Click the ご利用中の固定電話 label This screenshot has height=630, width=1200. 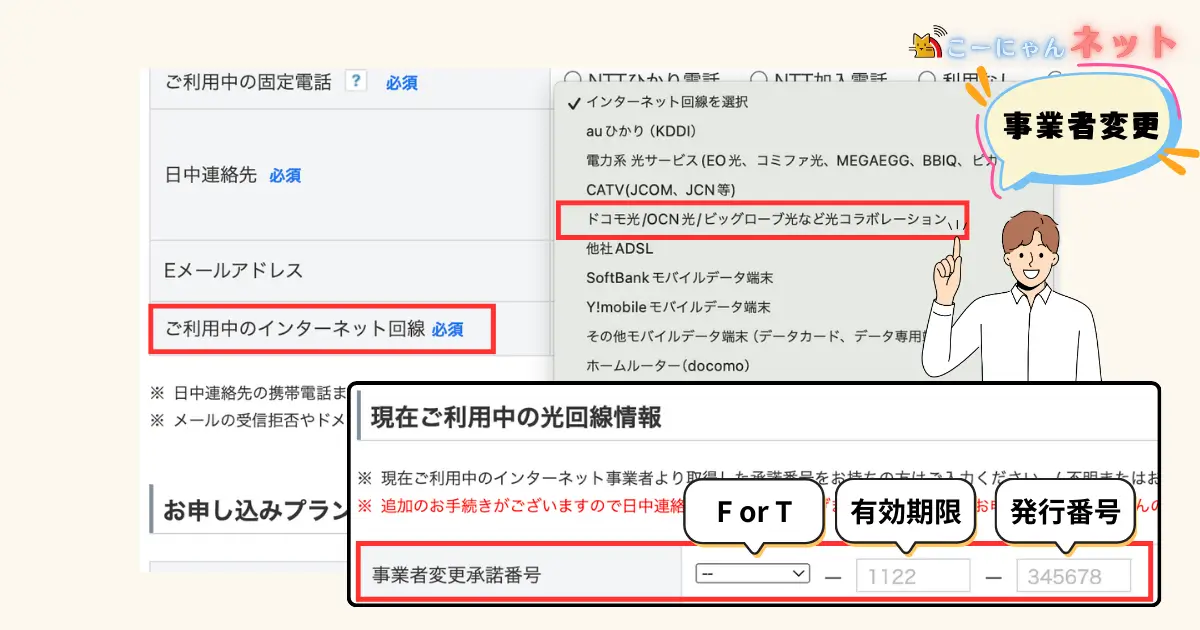coord(247,82)
